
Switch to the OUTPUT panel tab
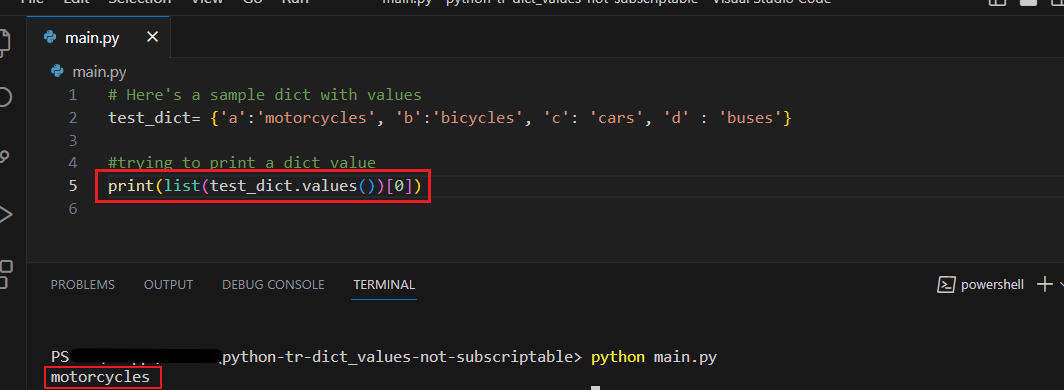pos(168,285)
